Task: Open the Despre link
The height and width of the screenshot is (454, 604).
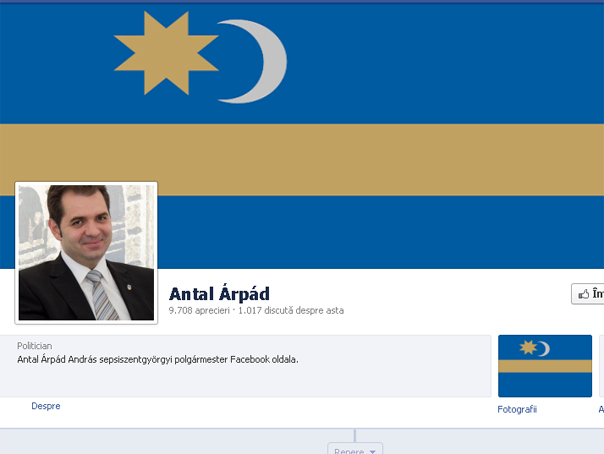Action: (46, 406)
